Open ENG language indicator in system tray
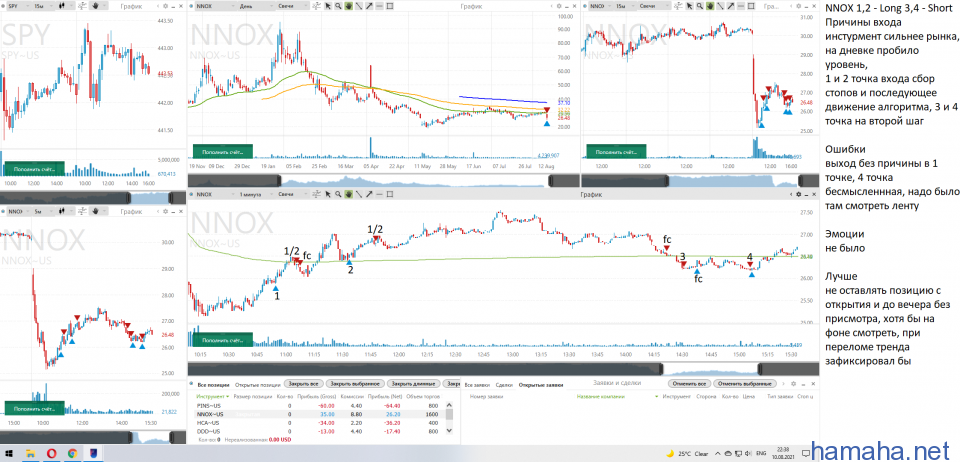The height and width of the screenshot is (462, 960). point(761,453)
